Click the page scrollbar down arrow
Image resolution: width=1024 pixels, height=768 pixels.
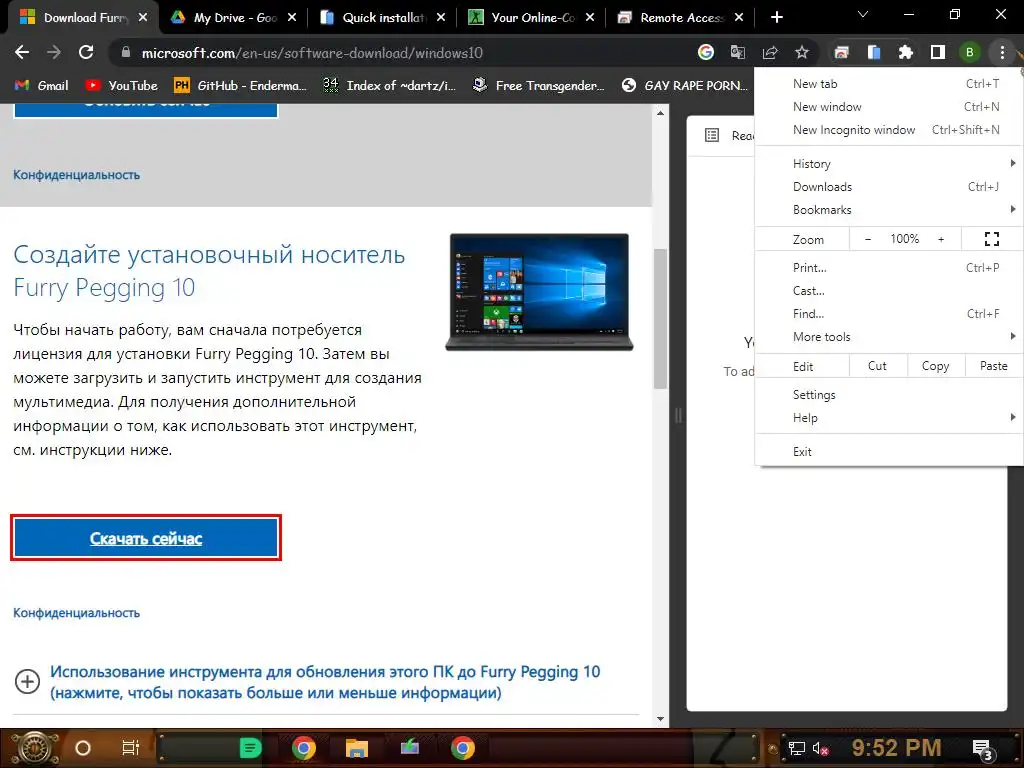(x=660, y=719)
